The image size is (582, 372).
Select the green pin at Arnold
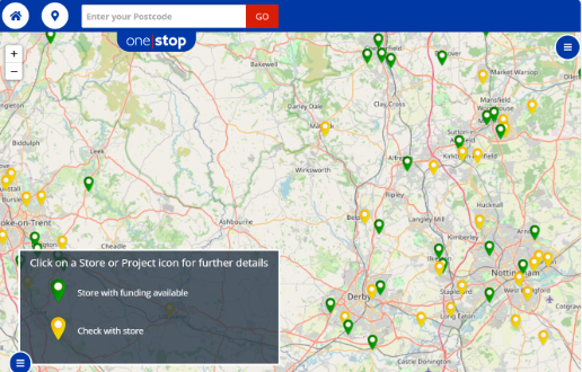coord(534,232)
